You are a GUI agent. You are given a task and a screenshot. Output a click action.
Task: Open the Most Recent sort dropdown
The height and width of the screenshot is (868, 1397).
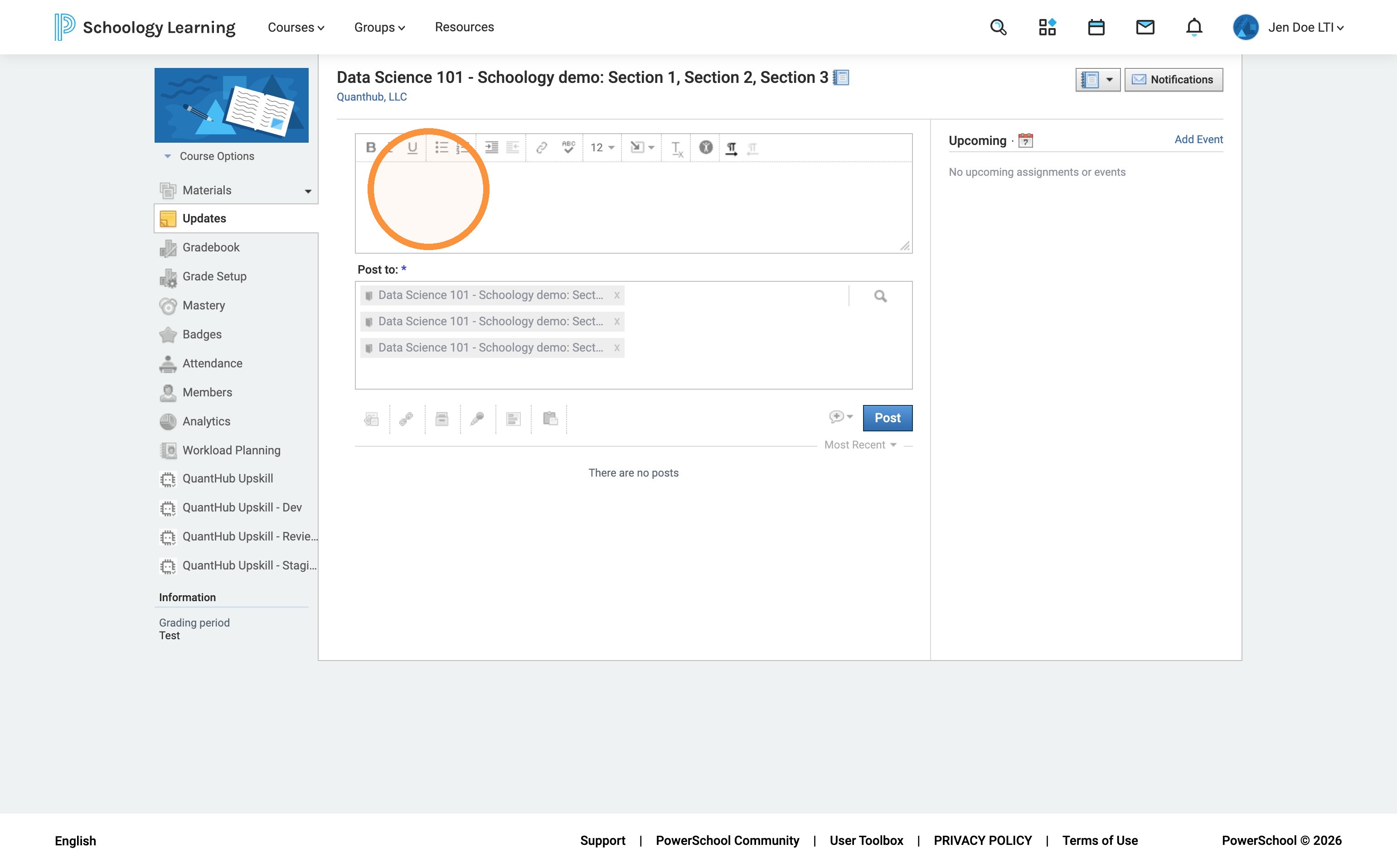click(x=860, y=445)
